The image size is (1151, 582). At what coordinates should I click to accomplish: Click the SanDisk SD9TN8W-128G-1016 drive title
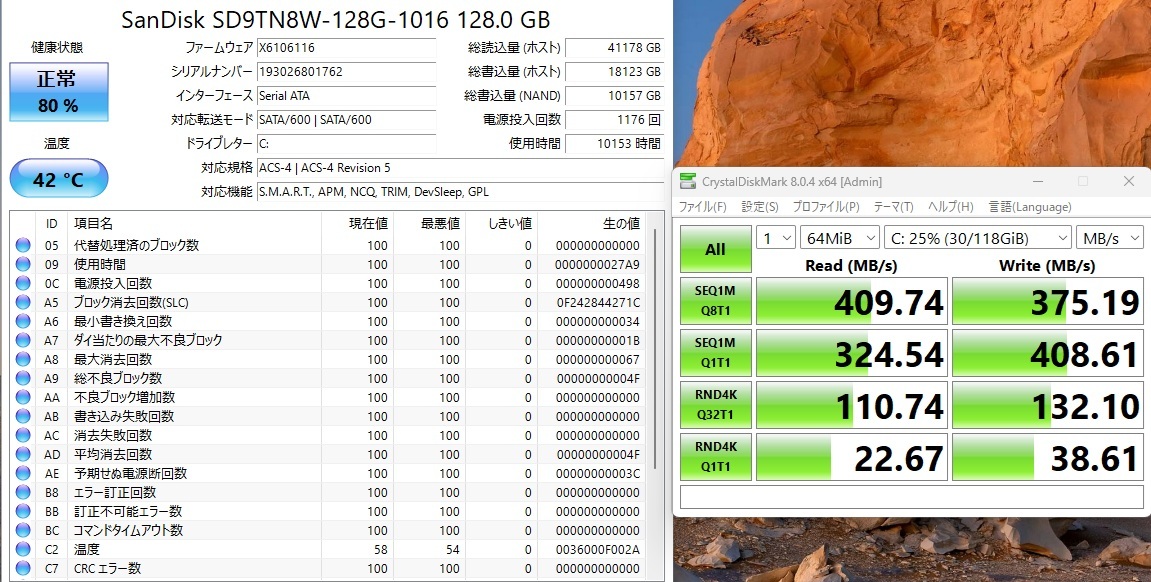click(x=335, y=19)
